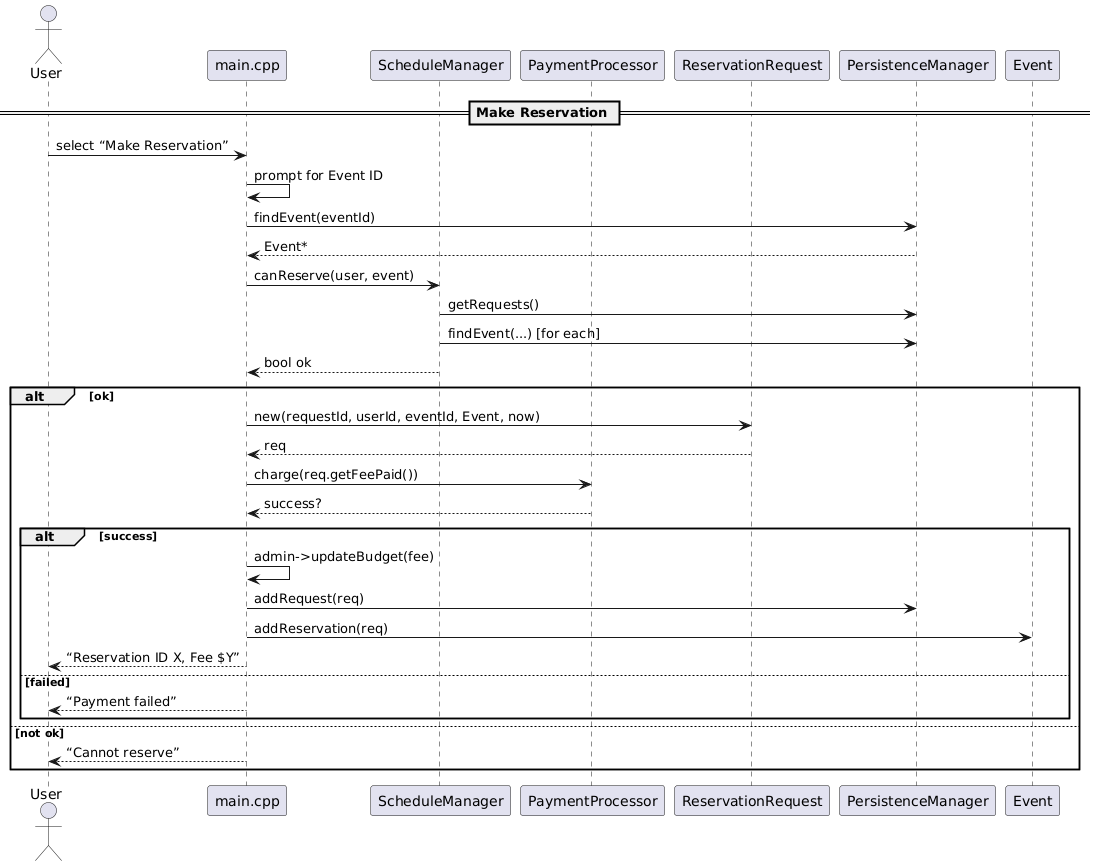
Task: Select the ScheduleManager participant box in footer row
Action: click(x=440, y=800)
